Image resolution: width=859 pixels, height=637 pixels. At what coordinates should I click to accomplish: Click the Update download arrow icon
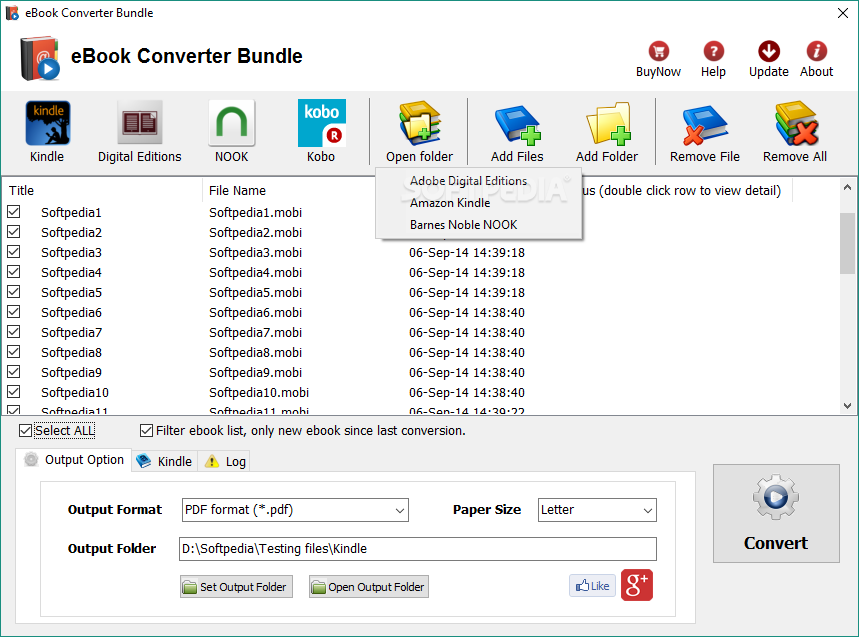[769, 51]
